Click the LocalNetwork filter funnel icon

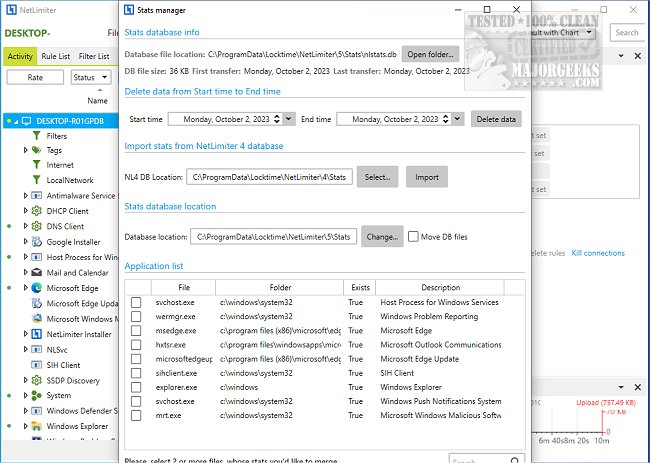tap(36, 180)
